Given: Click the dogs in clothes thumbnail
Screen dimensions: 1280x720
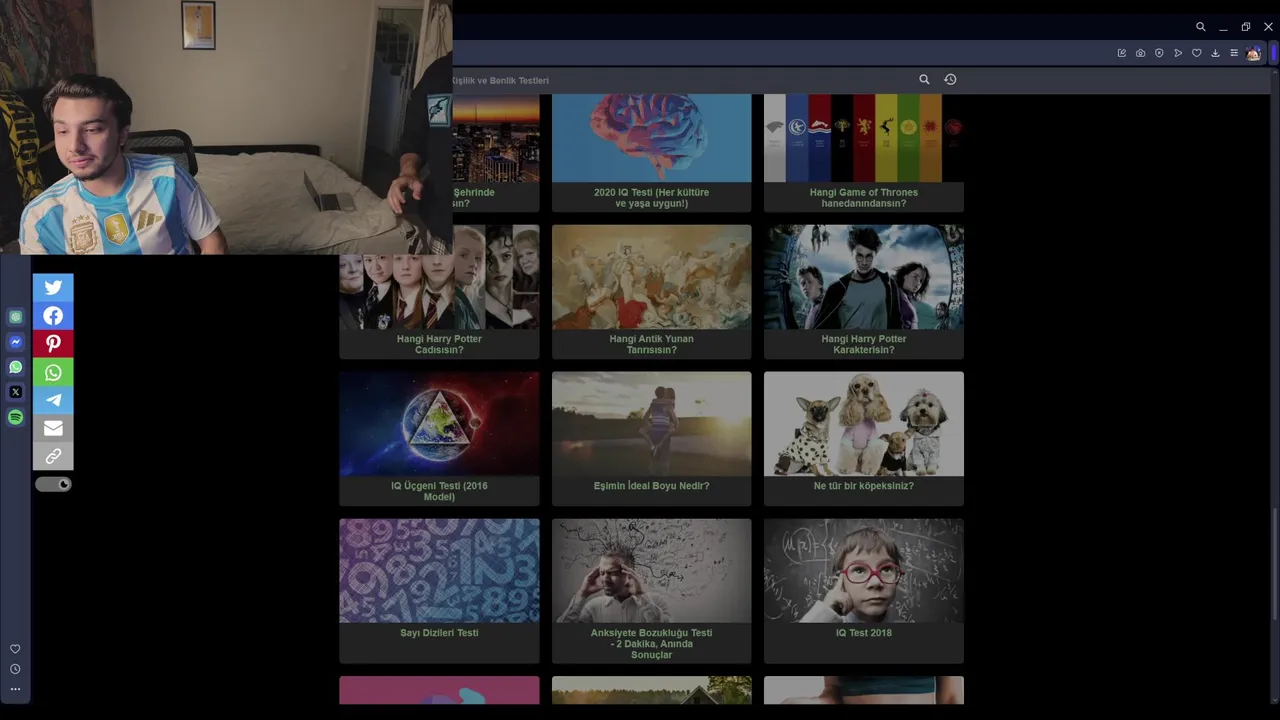Looking at the screenshot, I should coord(864,424).
